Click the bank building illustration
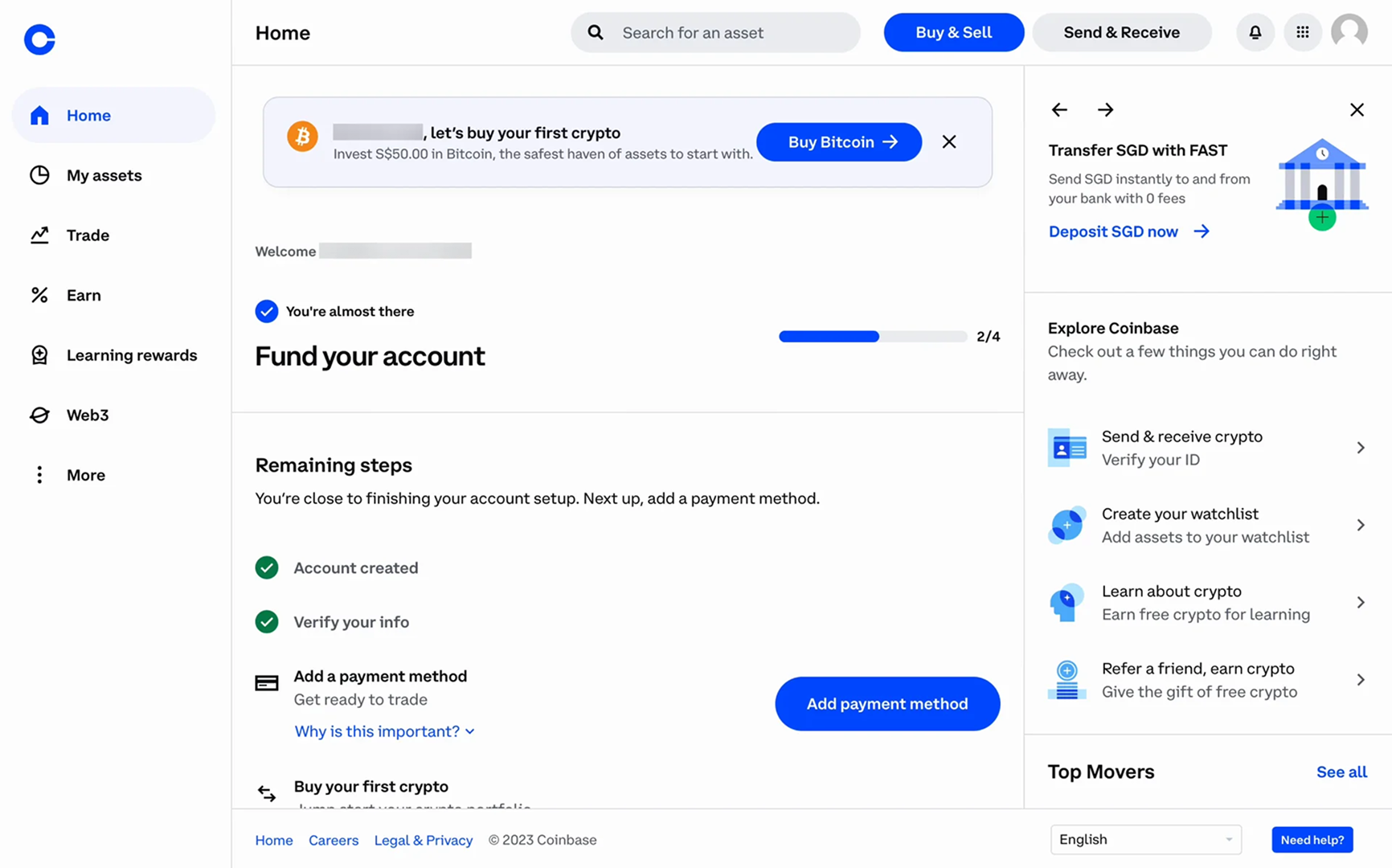This screenshot has height=868, width=1392. pos(1322,184)
